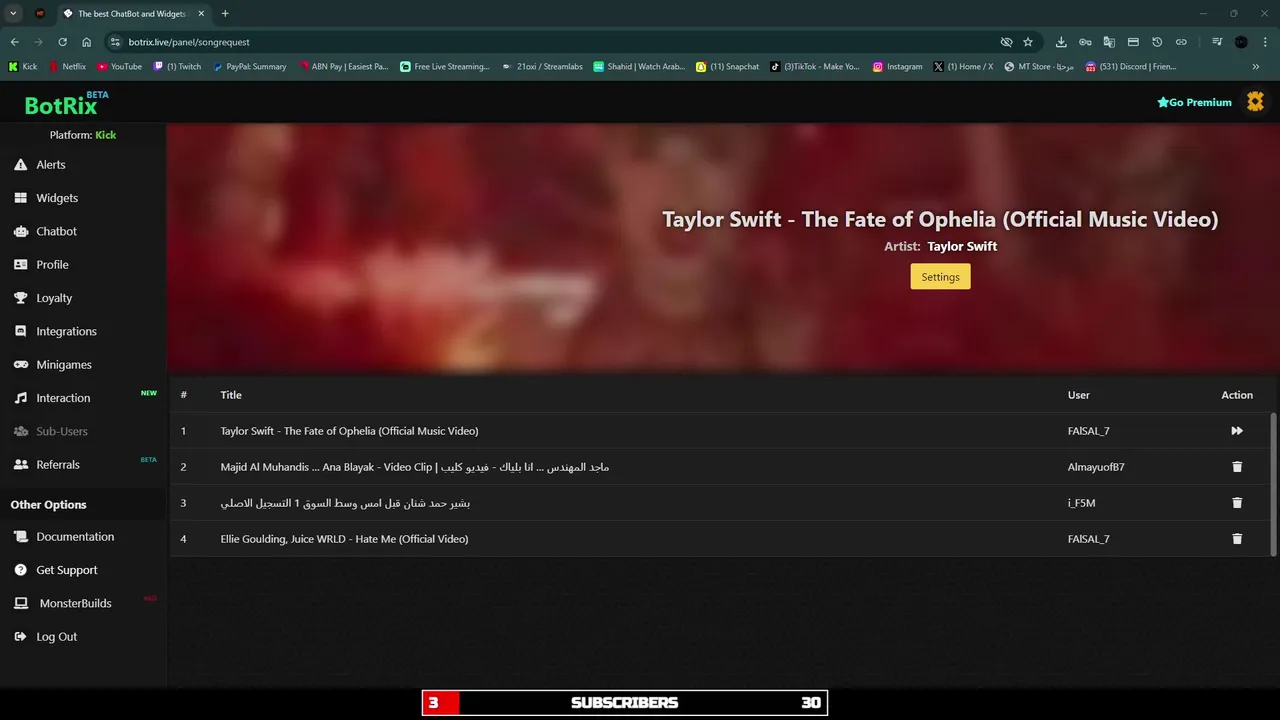
Task: Click the BotRix logo
Action: coord(66,104)
